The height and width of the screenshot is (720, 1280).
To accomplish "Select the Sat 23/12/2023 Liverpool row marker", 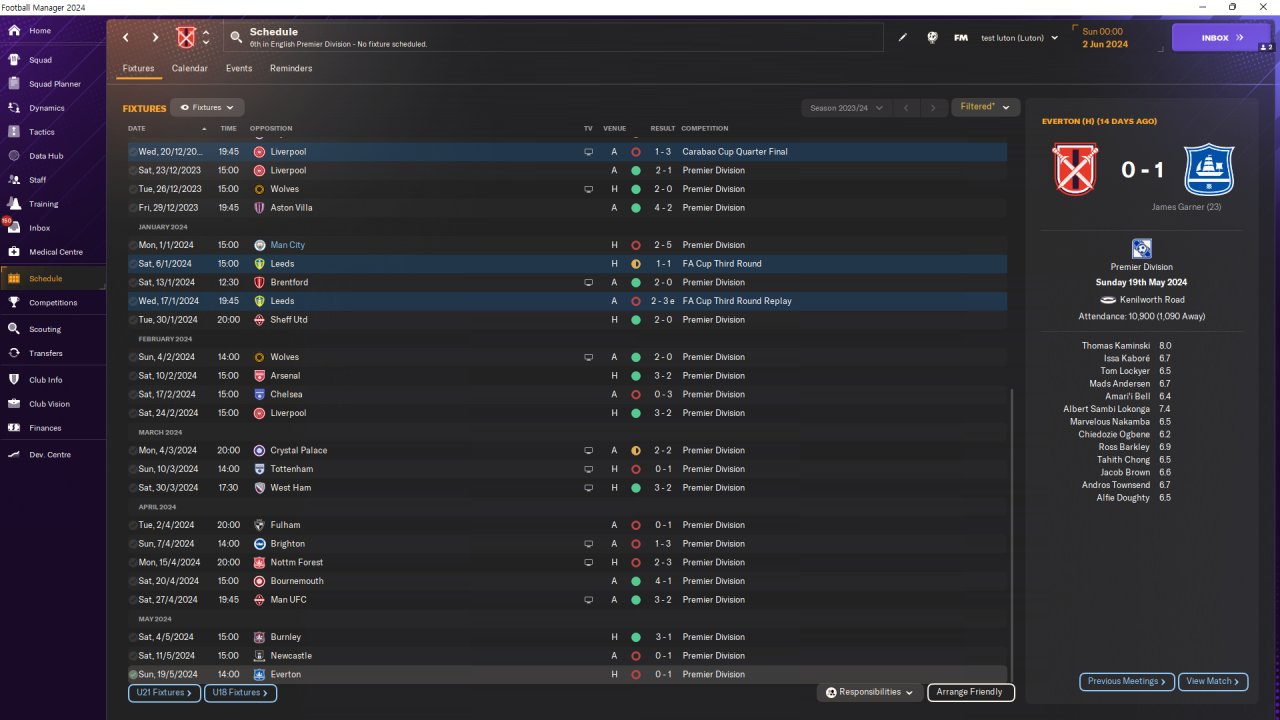I will coord(133,171).
